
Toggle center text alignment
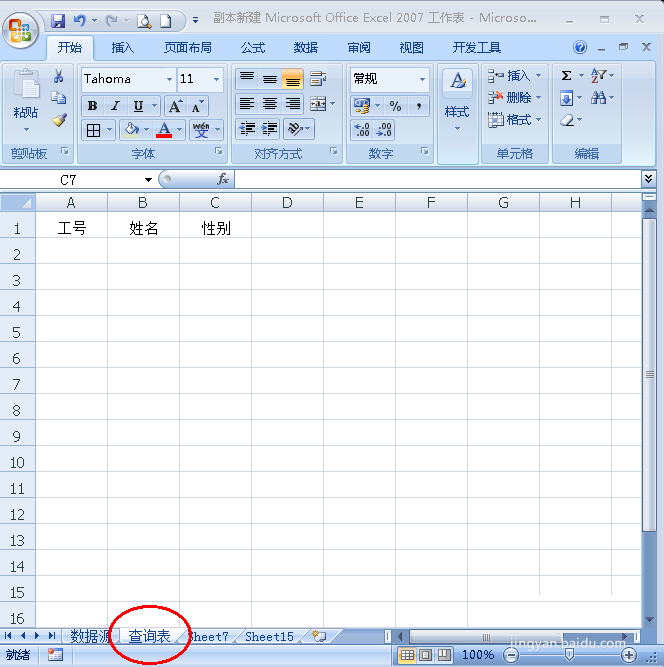click(x=270, y=104)
